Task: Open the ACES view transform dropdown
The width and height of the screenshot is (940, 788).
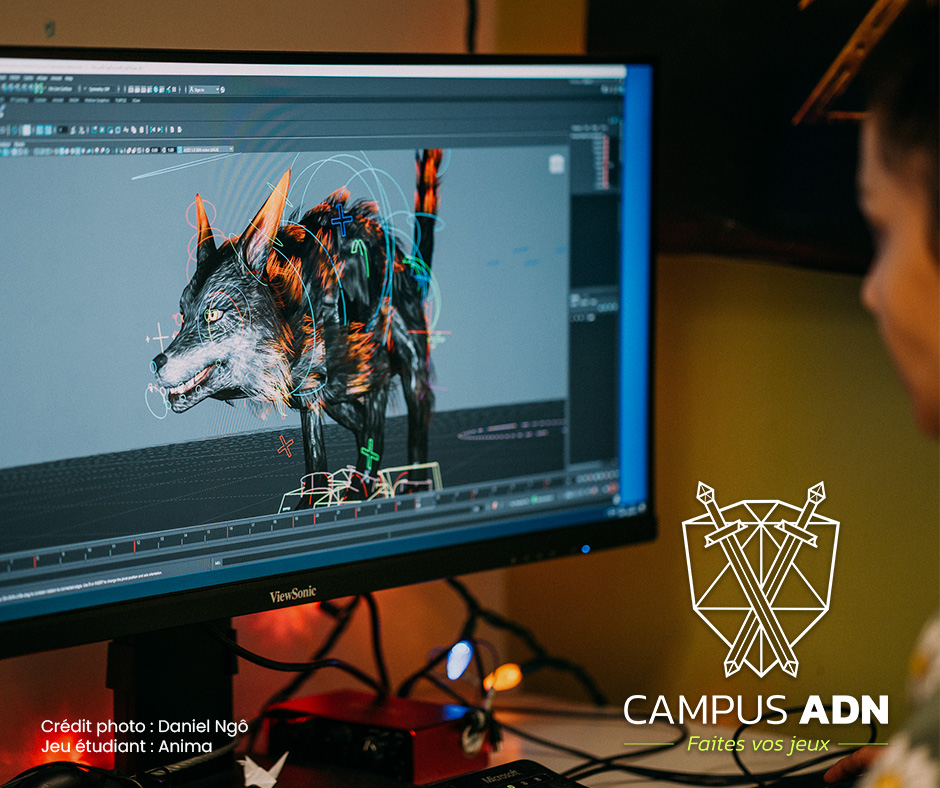Action: click(x=208, y=149)
